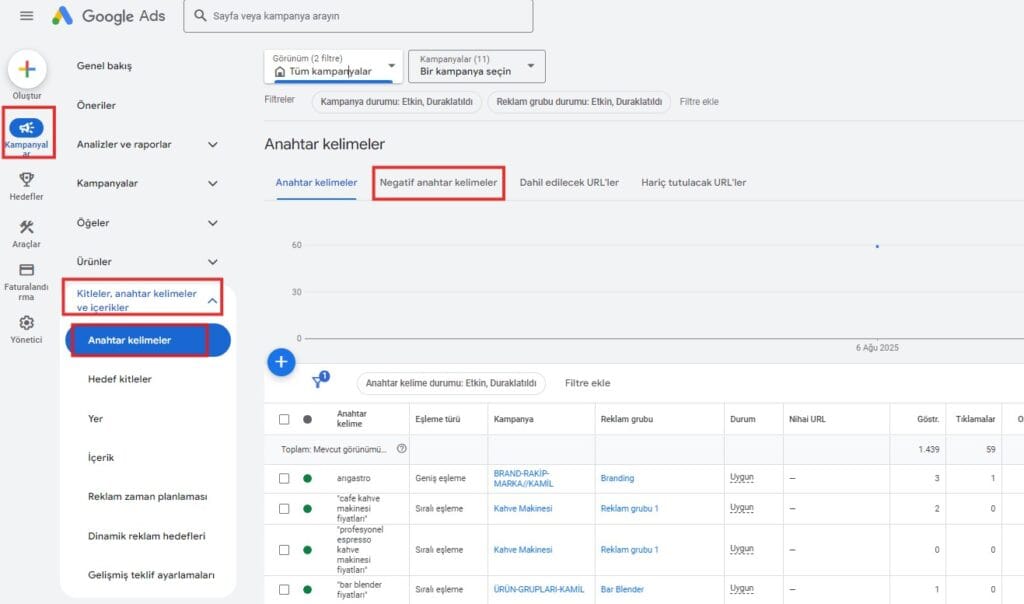This screenshot has height=604, width=1024.
Task: Toggle the select-all keywords checkbox
Action: point(284,419)
